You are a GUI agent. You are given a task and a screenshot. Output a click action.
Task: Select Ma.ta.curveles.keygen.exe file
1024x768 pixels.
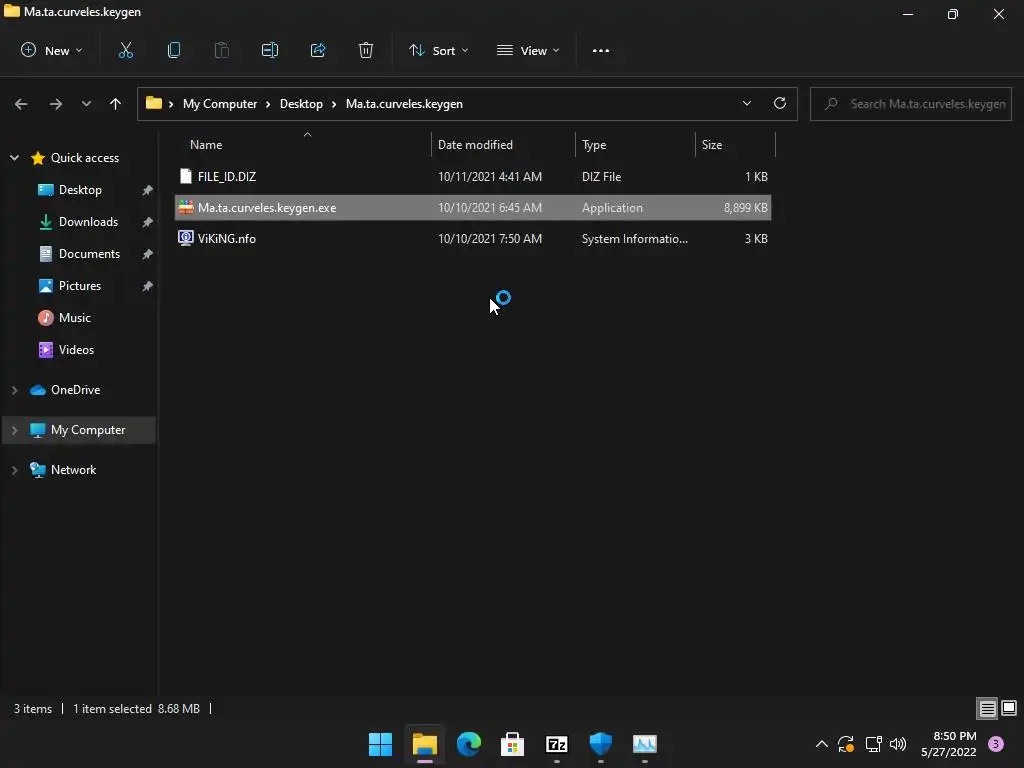(x=473, y=208)
